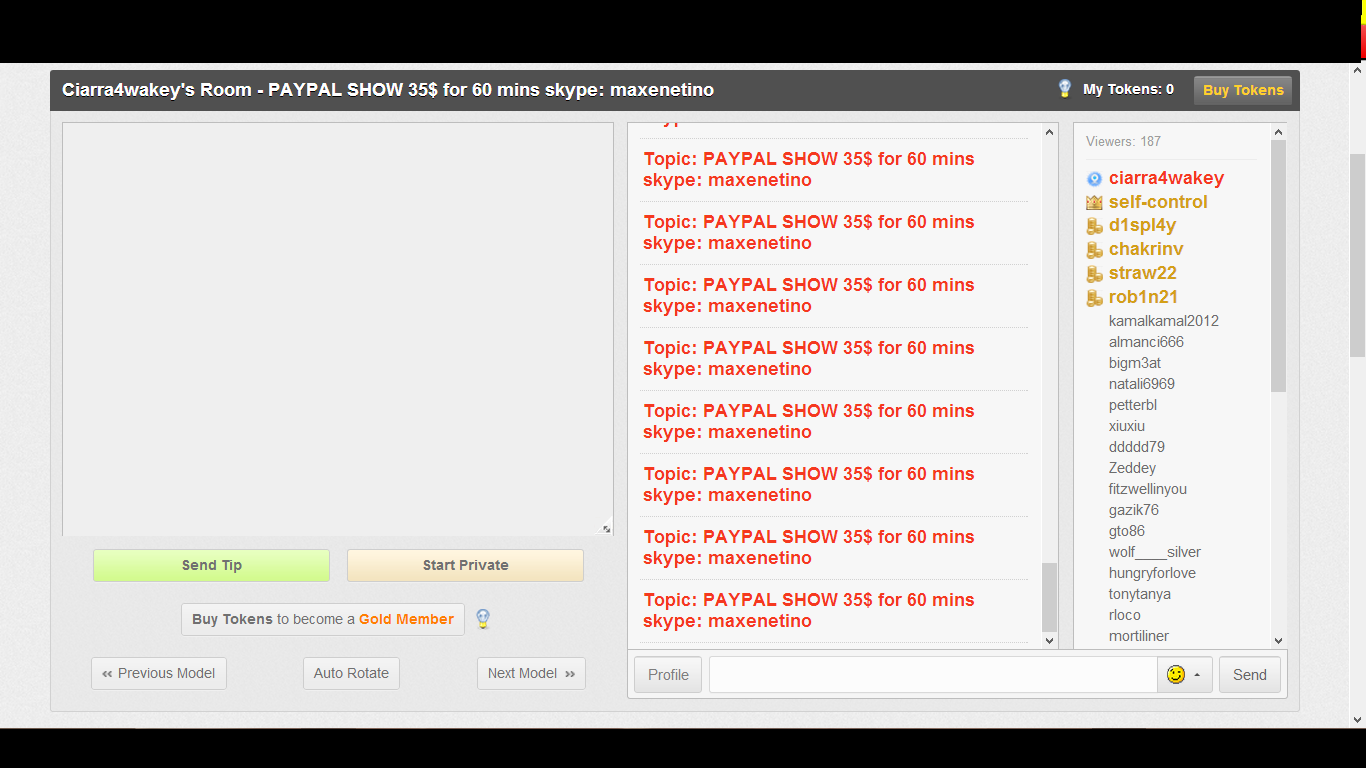Image resolution: width=1366 pixels, height=768 pixels.
Task: Select viewer natali6969
Action: tap(1142, 384)
